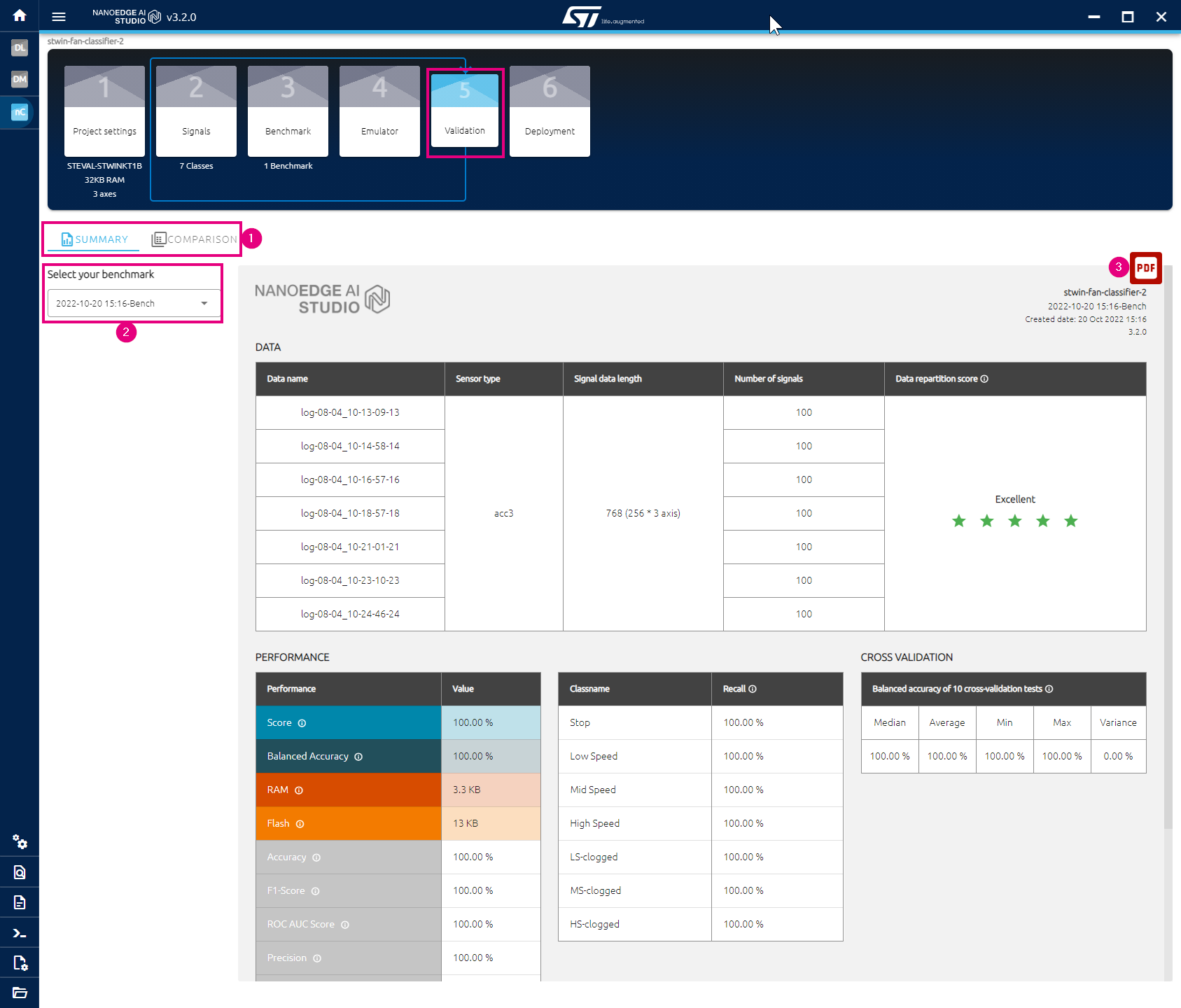Viewport: 1181px width, 1008px height.
Task: Export report with the PDF icon
Action: pos(1146,268)
